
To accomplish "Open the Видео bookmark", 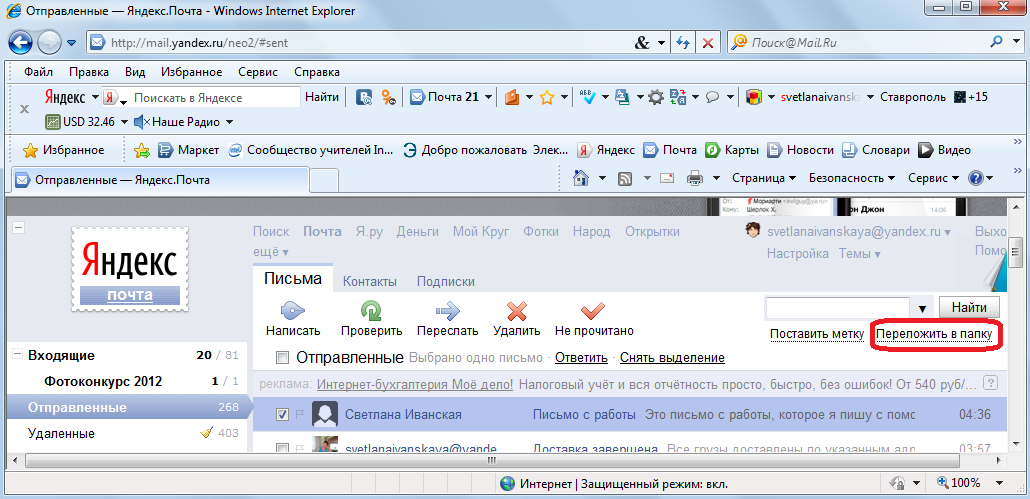I will pyautogui.click(x=944, y=150).
